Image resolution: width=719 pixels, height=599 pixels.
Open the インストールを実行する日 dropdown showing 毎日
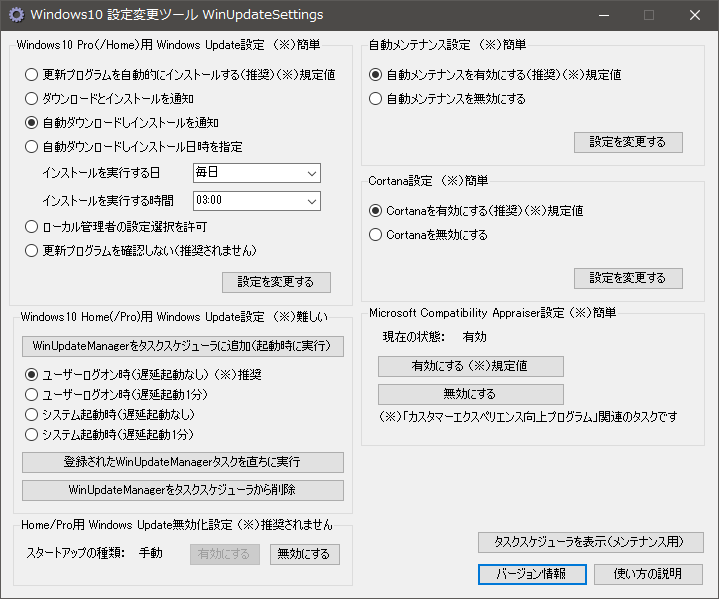[257, 173]
